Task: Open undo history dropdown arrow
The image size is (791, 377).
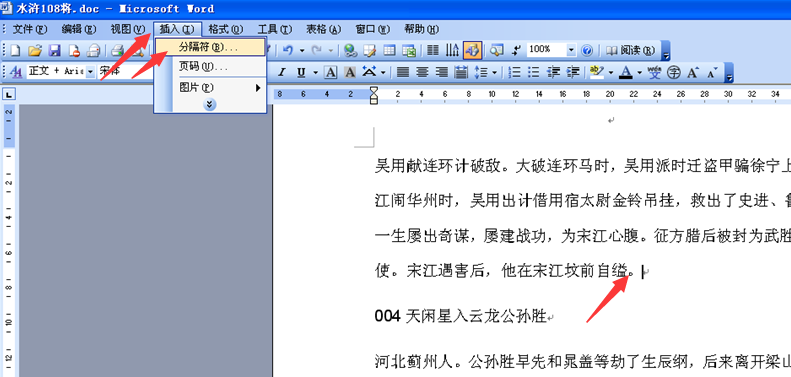Action: coord(302,50)
